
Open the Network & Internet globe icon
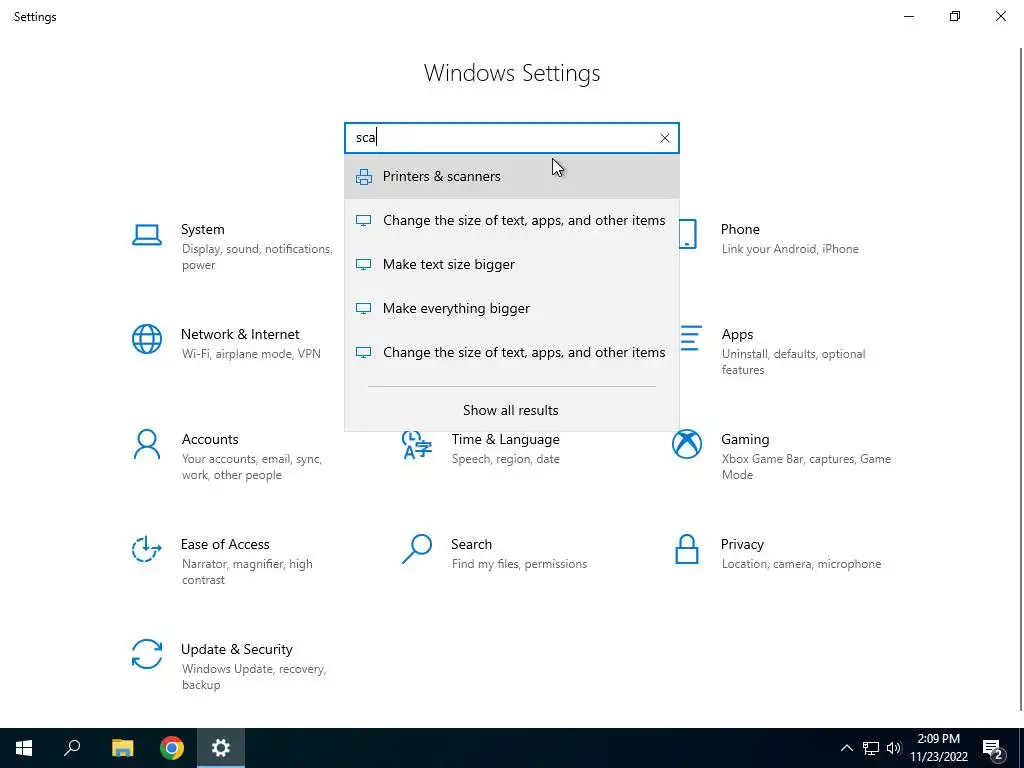click(146, 340)
